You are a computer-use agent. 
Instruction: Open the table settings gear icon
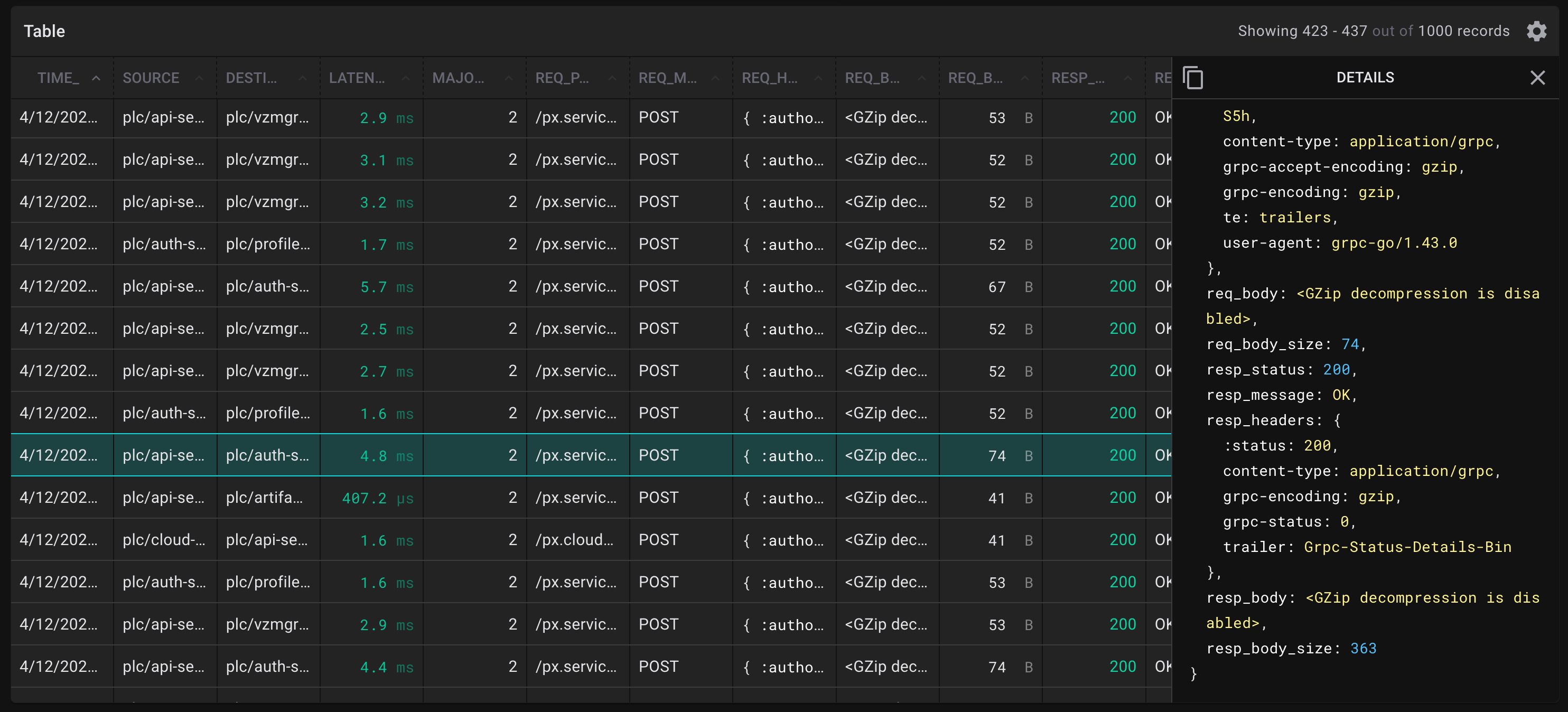click(x=1536, y=31)
